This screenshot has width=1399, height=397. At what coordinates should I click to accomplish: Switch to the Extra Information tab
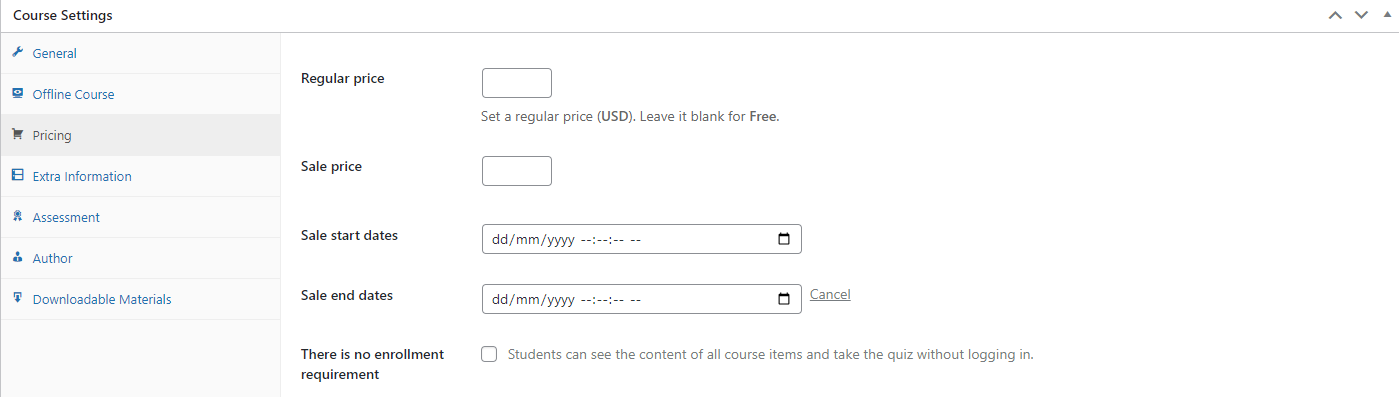click(140, 176)
